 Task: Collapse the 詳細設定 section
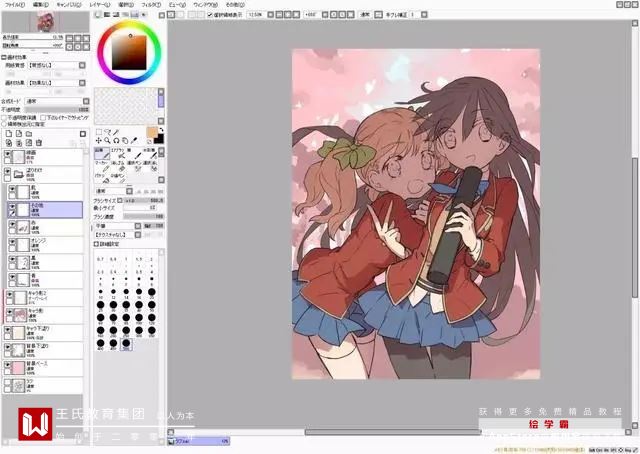click(x=96, y=244)
